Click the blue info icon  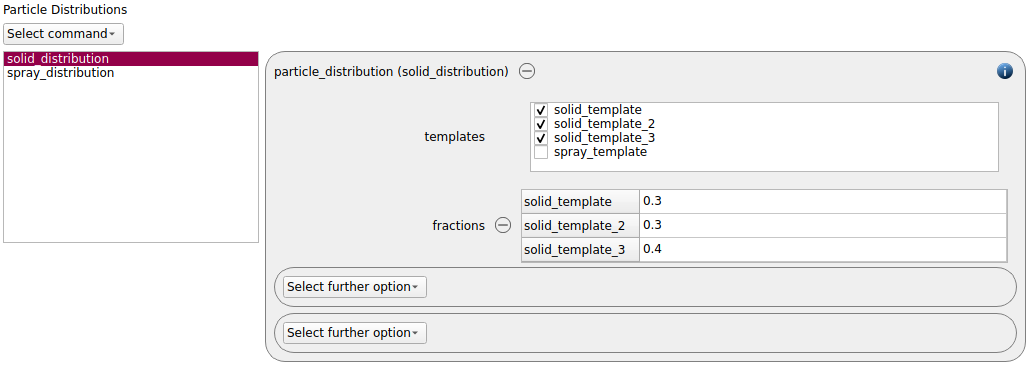pyautogui.click(x=1004, y=72)
